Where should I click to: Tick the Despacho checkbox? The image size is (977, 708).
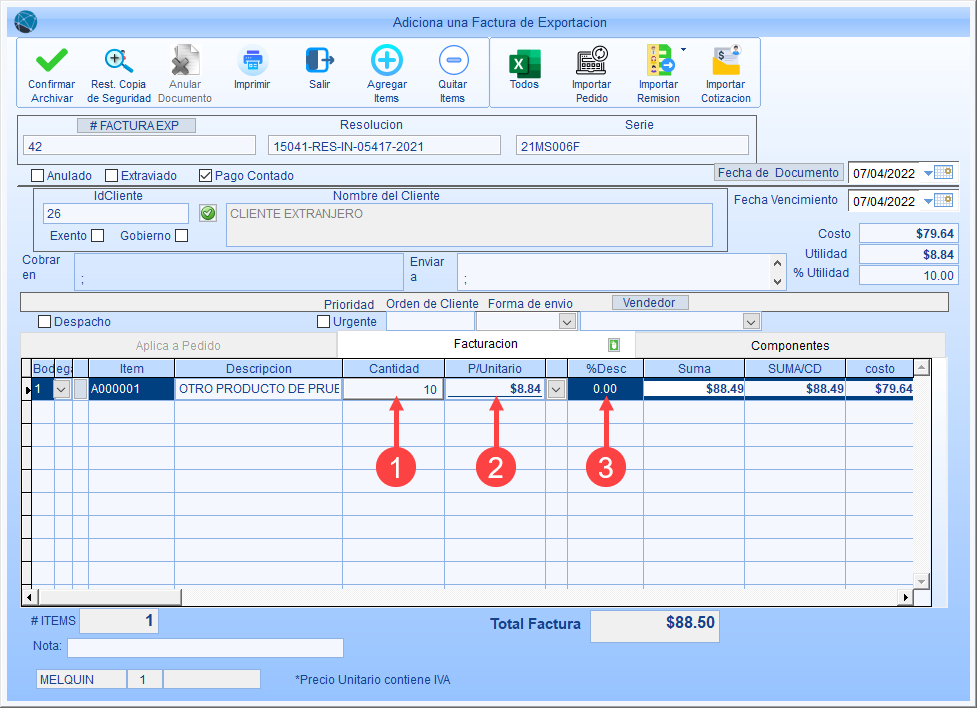44,322
